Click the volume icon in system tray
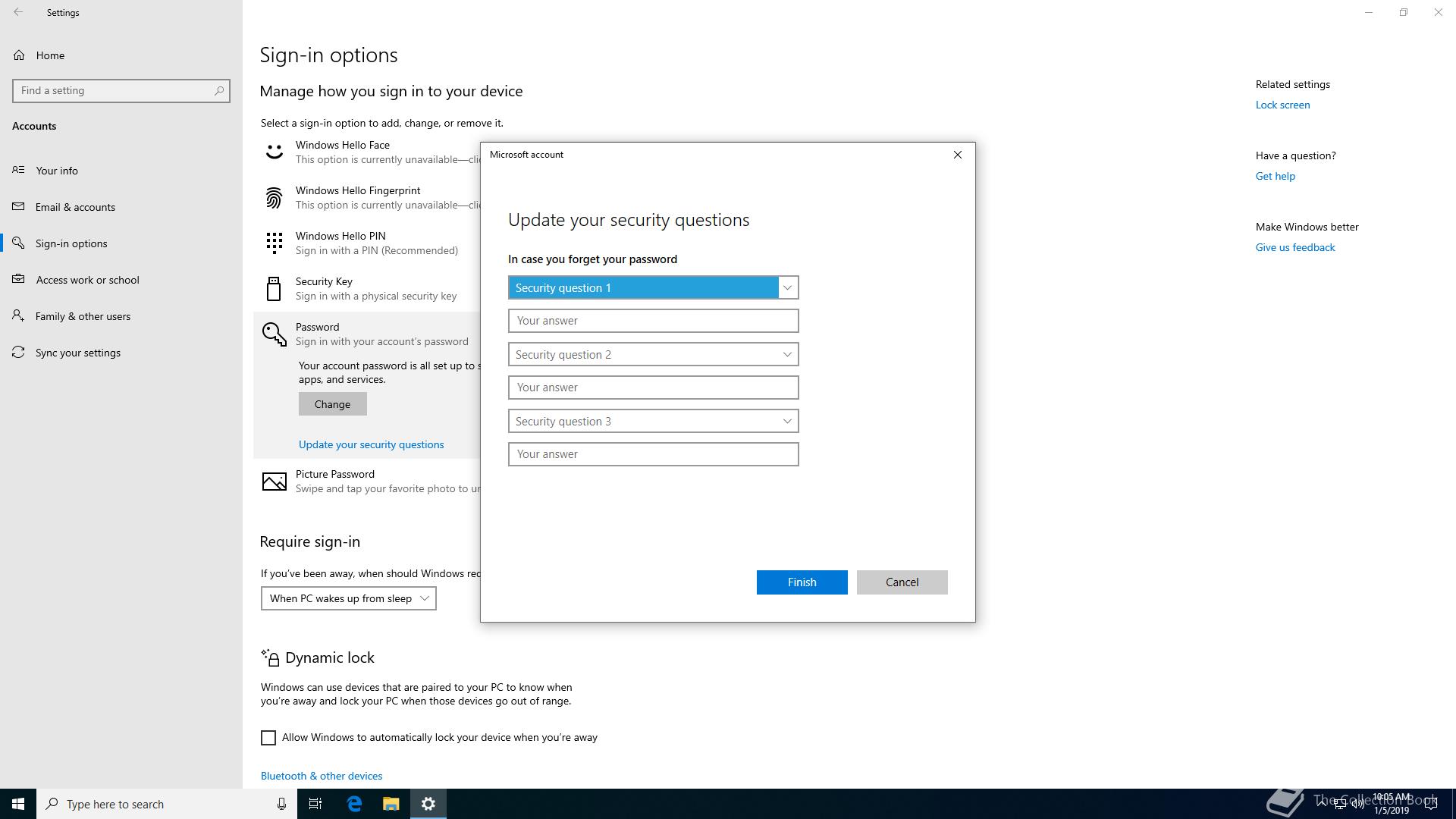This screenshot has width=1456, height=819. pyautogui.click(x=1357, y=804)
